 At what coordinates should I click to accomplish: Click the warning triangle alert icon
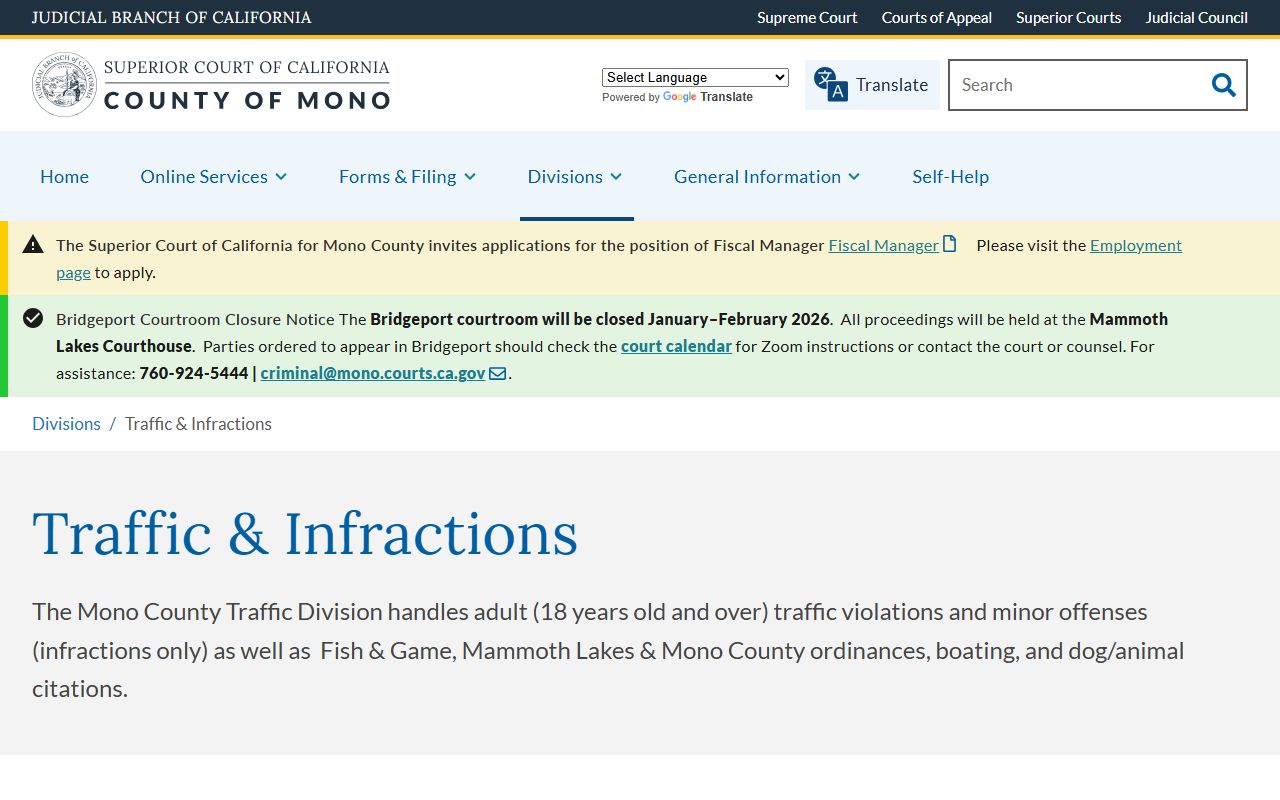33,244
